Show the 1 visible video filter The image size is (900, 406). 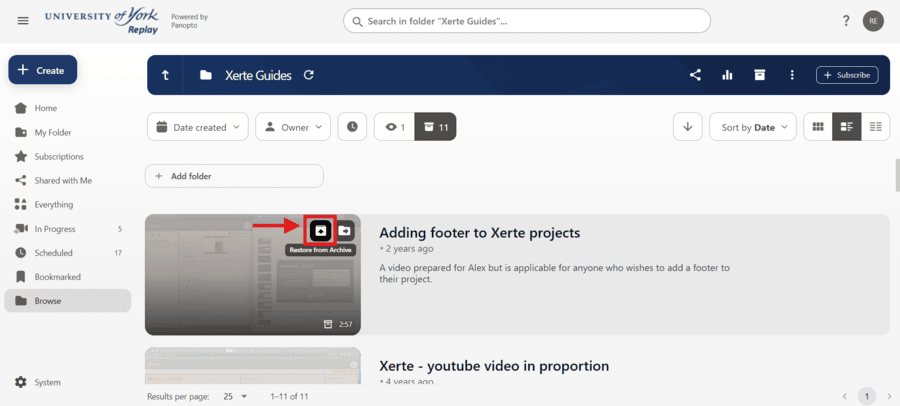pyautogui.click(x=394, y=127)
